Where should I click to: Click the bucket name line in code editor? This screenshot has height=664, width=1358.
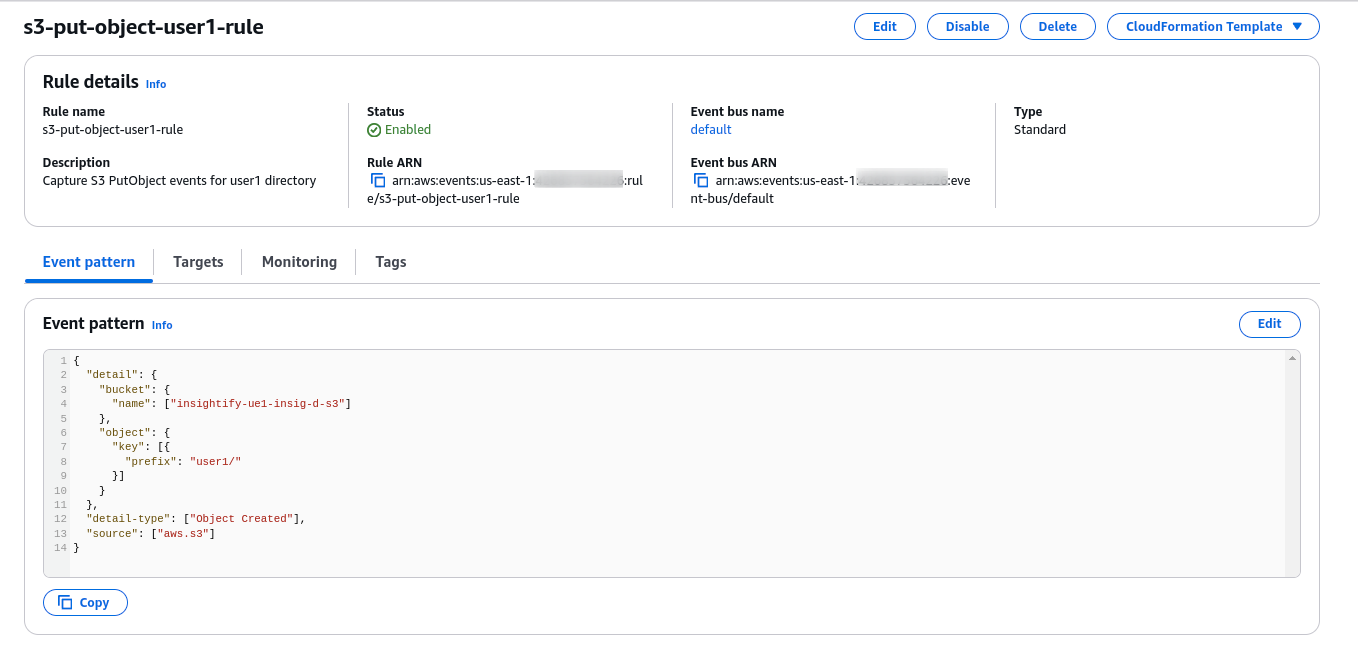click(260, 404)
